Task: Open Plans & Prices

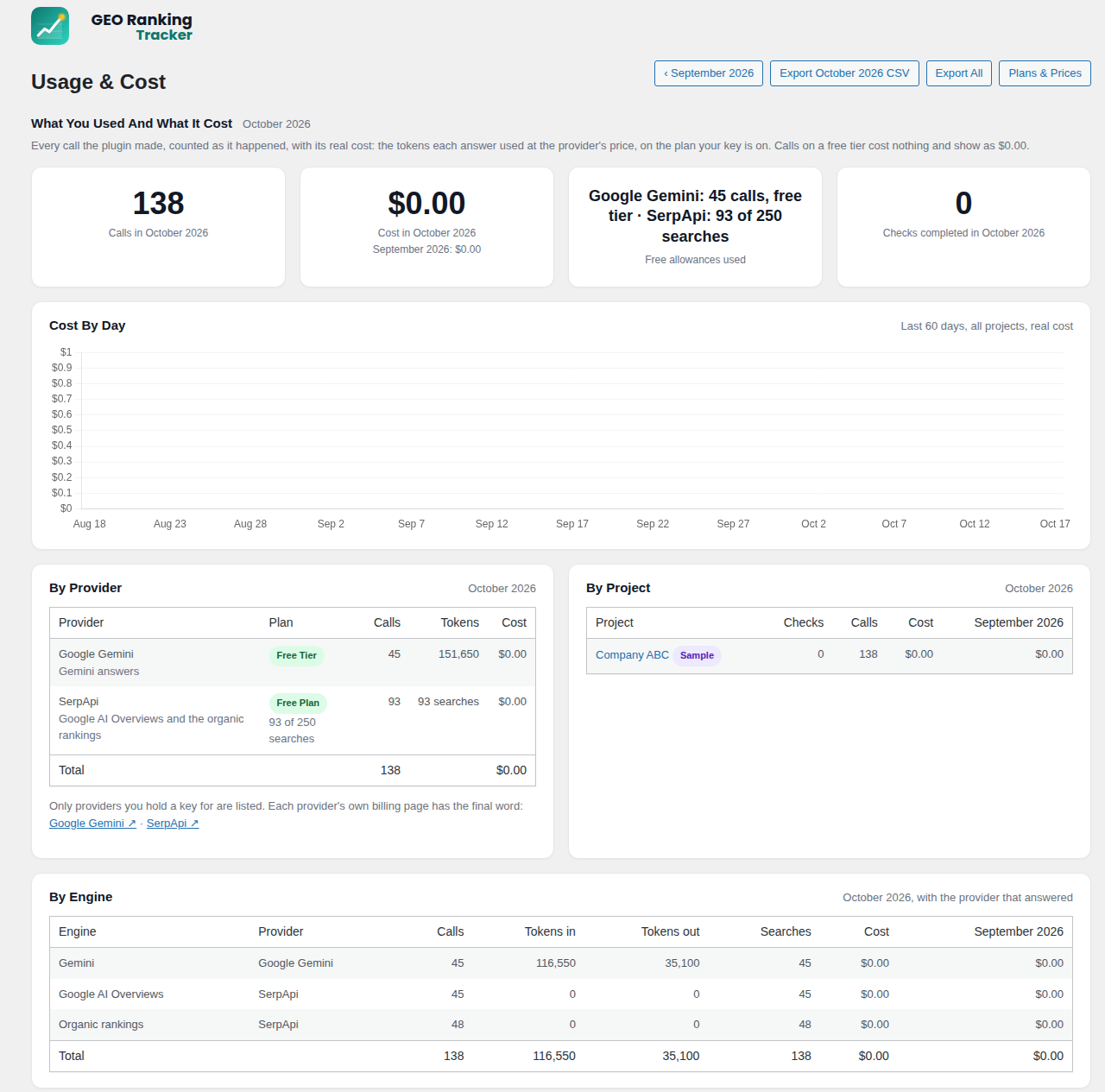Action: coord(1045,73)
